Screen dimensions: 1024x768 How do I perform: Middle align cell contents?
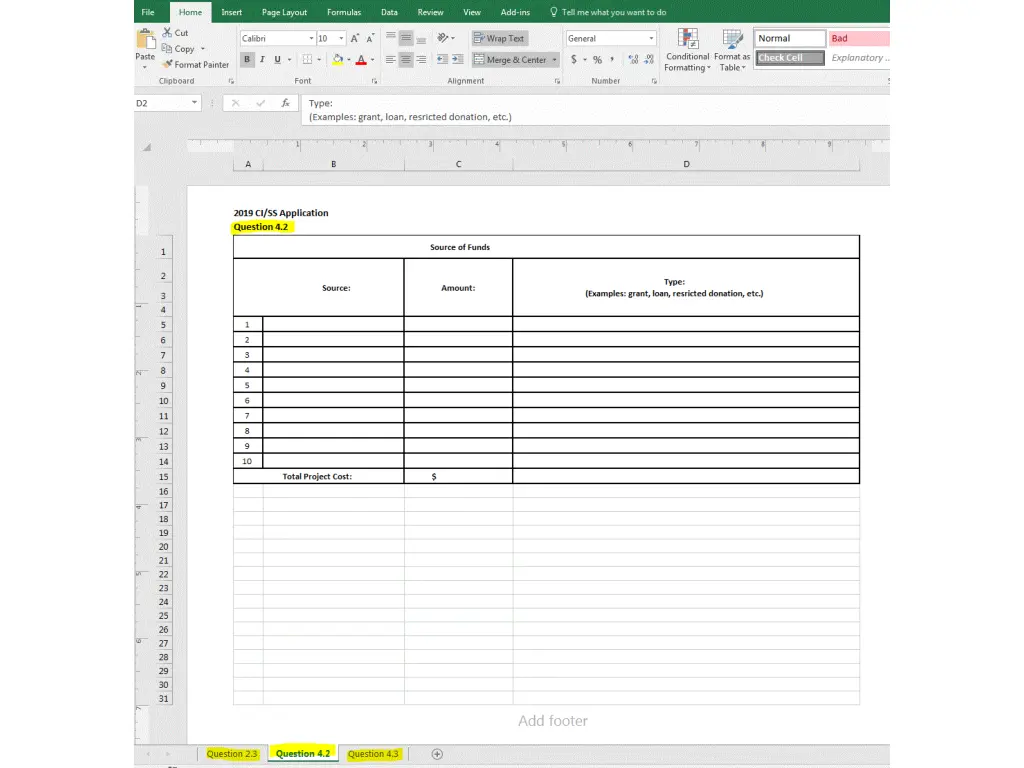pyautogui.click(x=406, y=39)
